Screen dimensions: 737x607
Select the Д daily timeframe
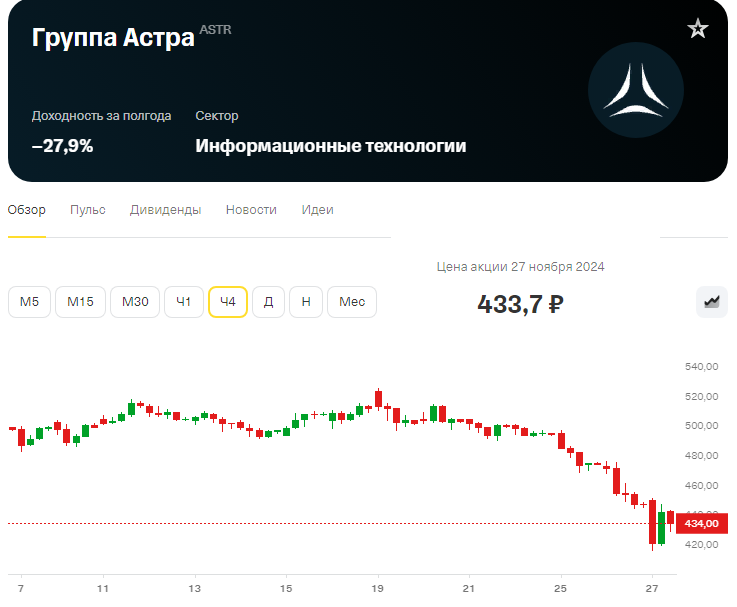pos(268,302)
